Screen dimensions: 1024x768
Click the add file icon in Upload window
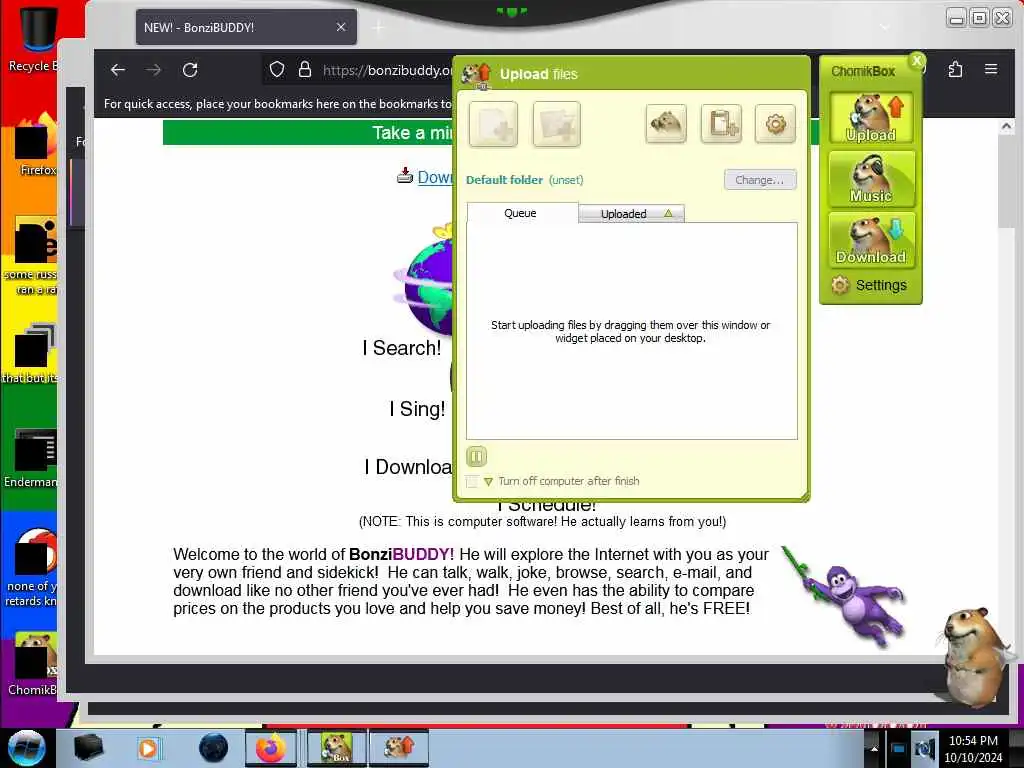[493, 124]
